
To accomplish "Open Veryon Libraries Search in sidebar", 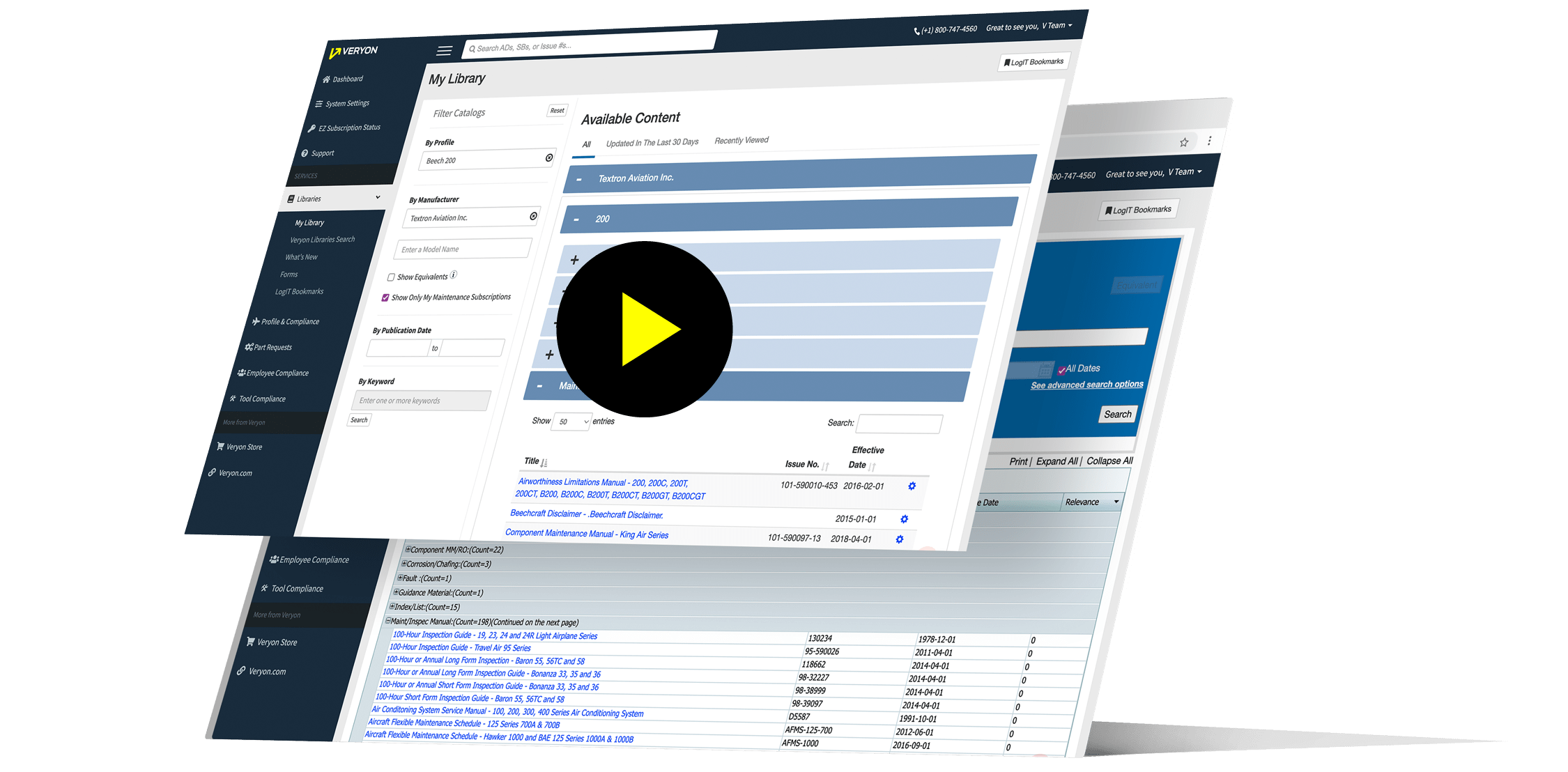I will point(322,240).
